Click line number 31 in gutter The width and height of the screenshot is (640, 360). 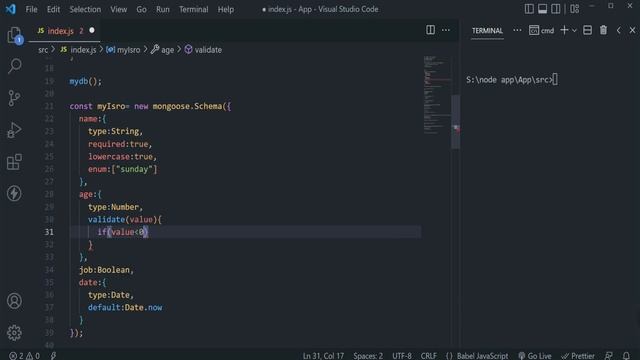(x=49, y=232)
